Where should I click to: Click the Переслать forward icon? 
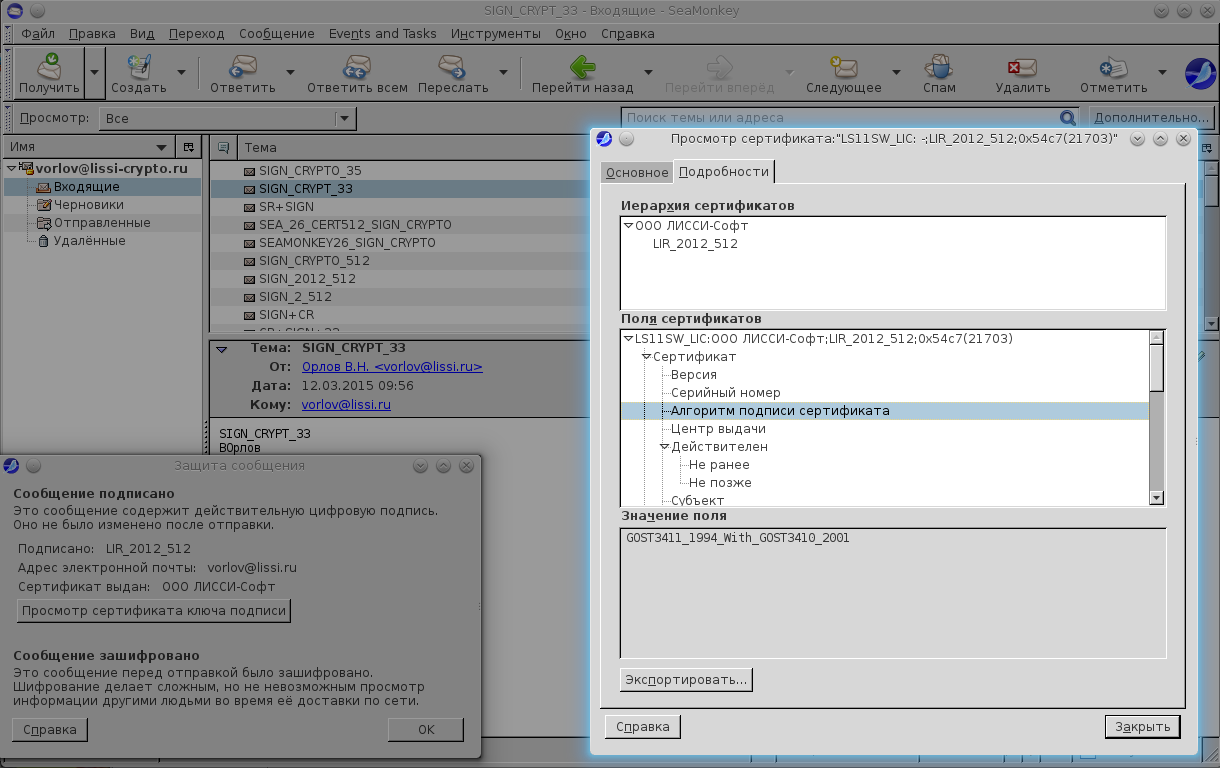coord(453,67)
